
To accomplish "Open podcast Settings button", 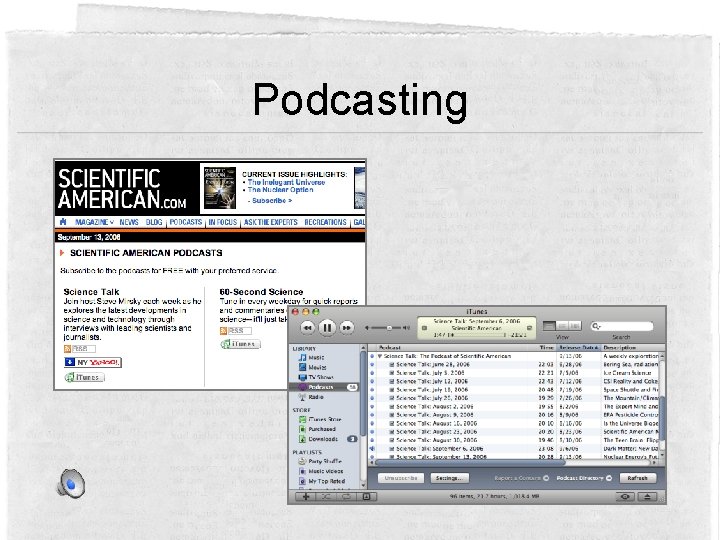I will click(449, 478).
